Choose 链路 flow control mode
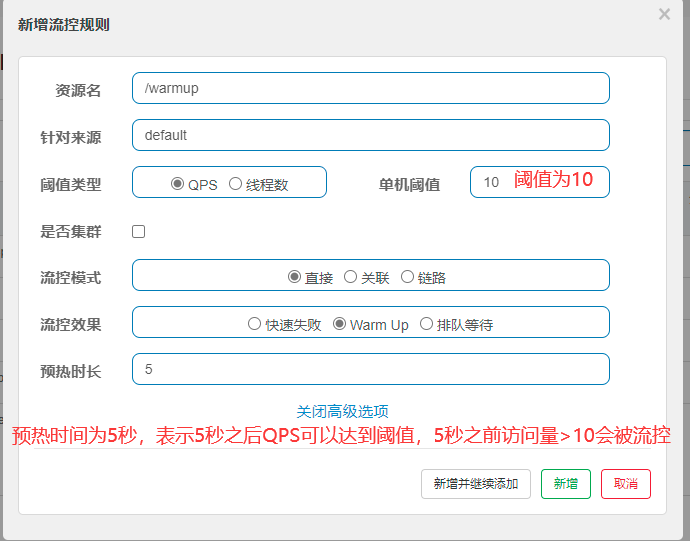The width and height of the screenshot is (690, 541). [408, 277]
